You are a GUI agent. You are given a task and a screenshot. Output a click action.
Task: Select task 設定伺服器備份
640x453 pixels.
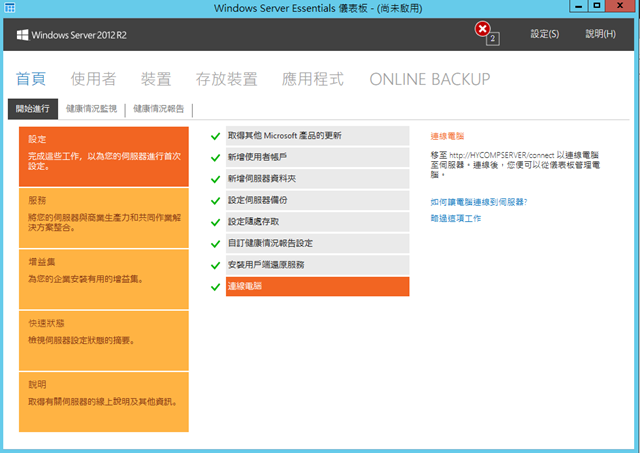[x=318, y=200]
